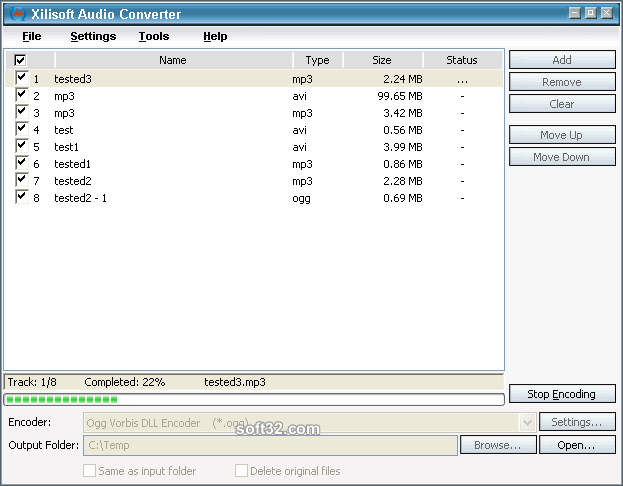
Task: Sort by the Type column header
Action: tap(318, 60)
